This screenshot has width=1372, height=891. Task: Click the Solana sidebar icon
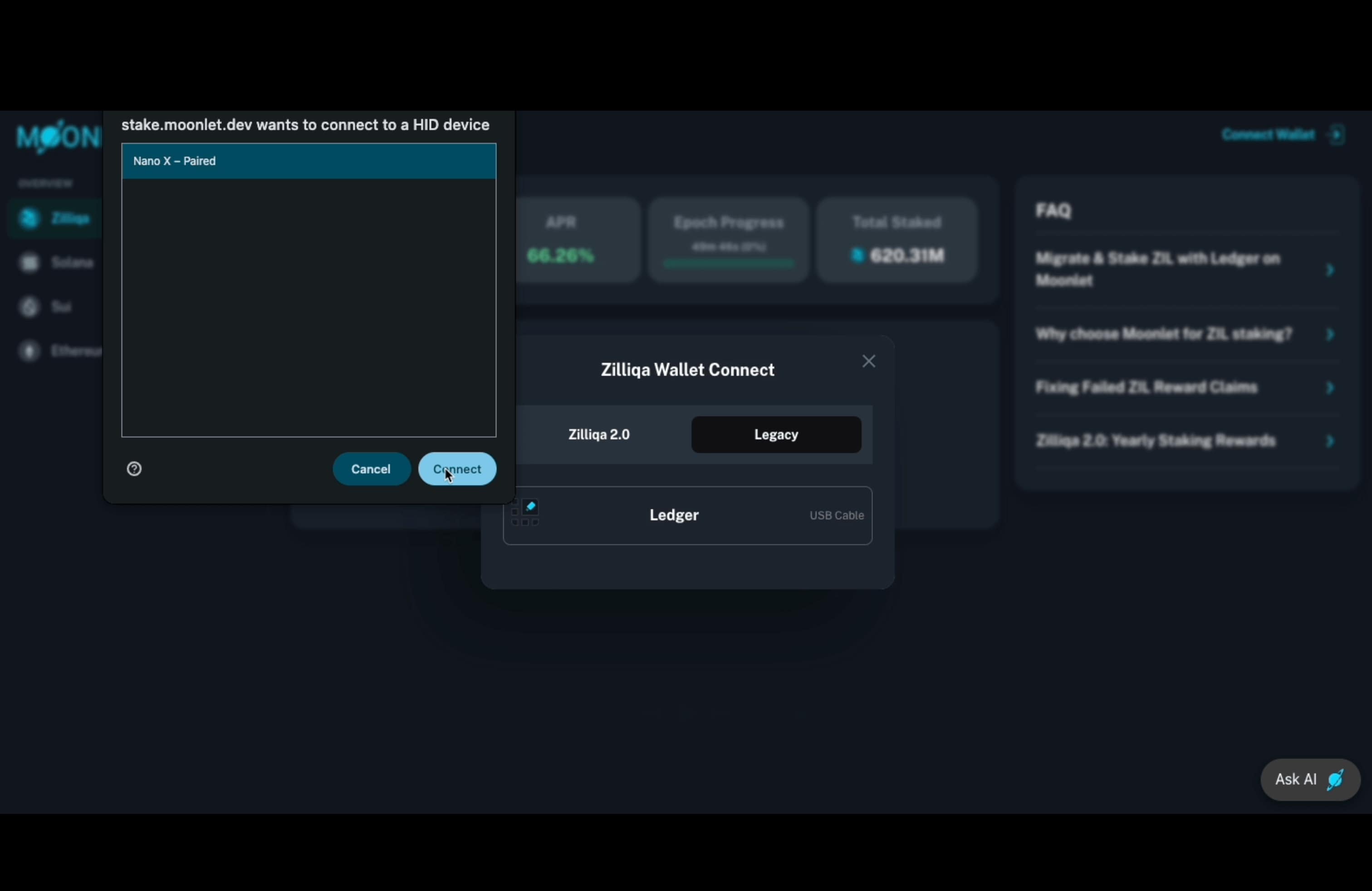tap(29, 263)
